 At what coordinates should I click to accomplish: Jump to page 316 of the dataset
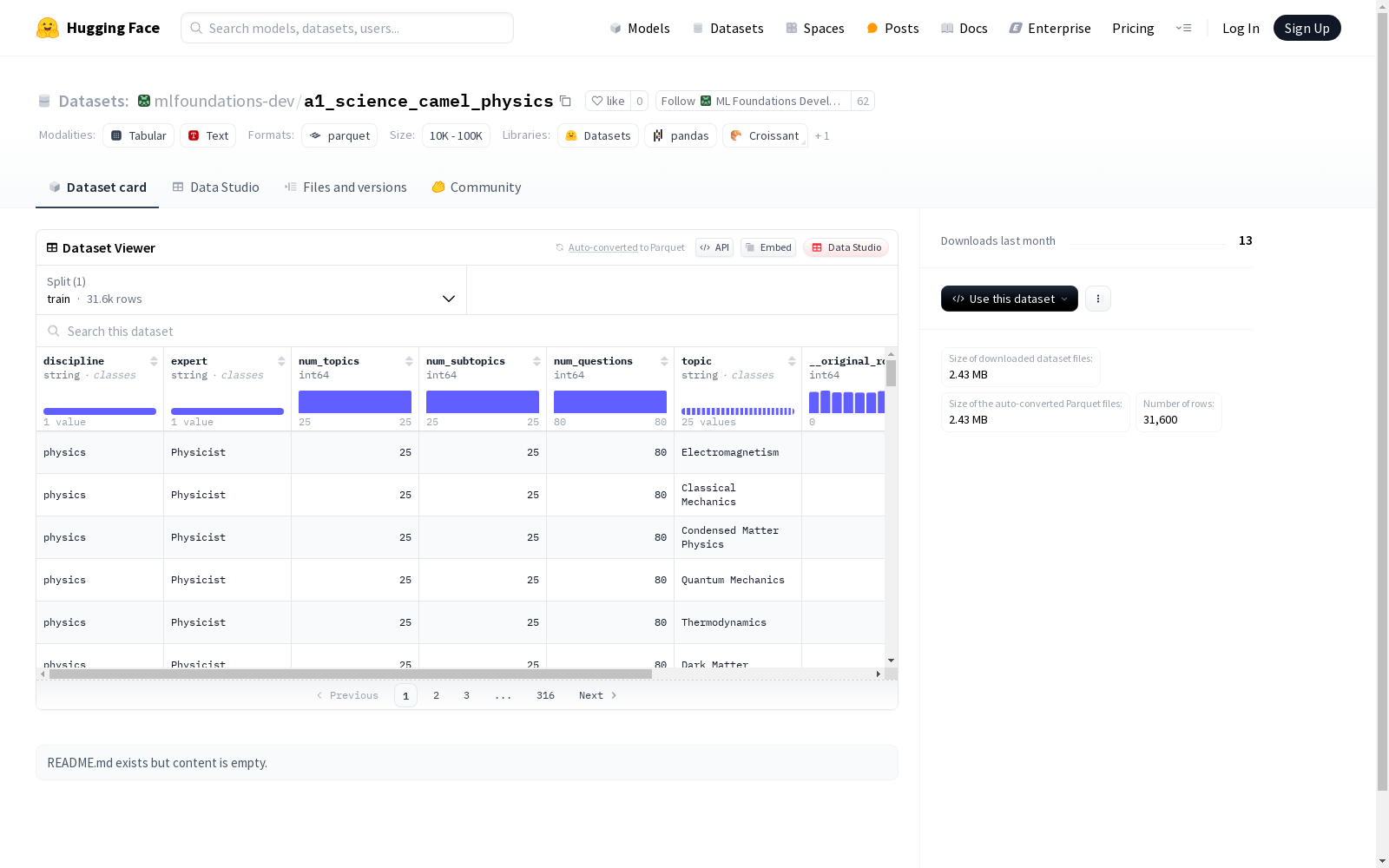545,695
